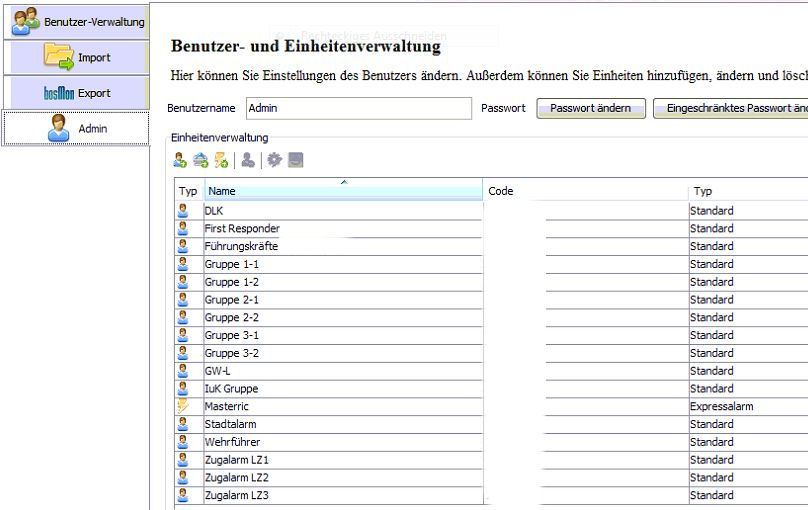This screenshot has height=510, width=808.
Task: Click the greyed-out gear settings icon
Action: 274,160
